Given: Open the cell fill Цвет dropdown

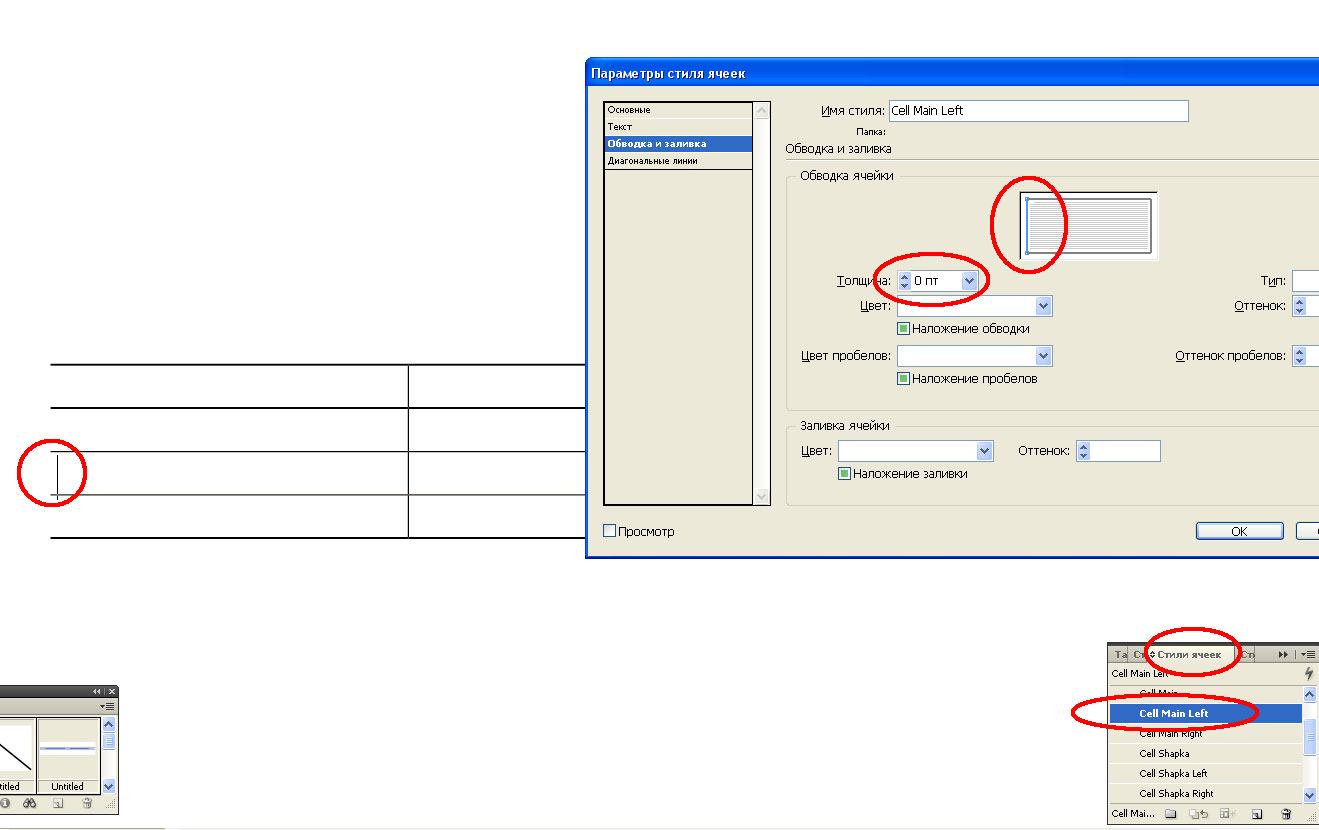Looking at the screenshot, I should (985, 451).
